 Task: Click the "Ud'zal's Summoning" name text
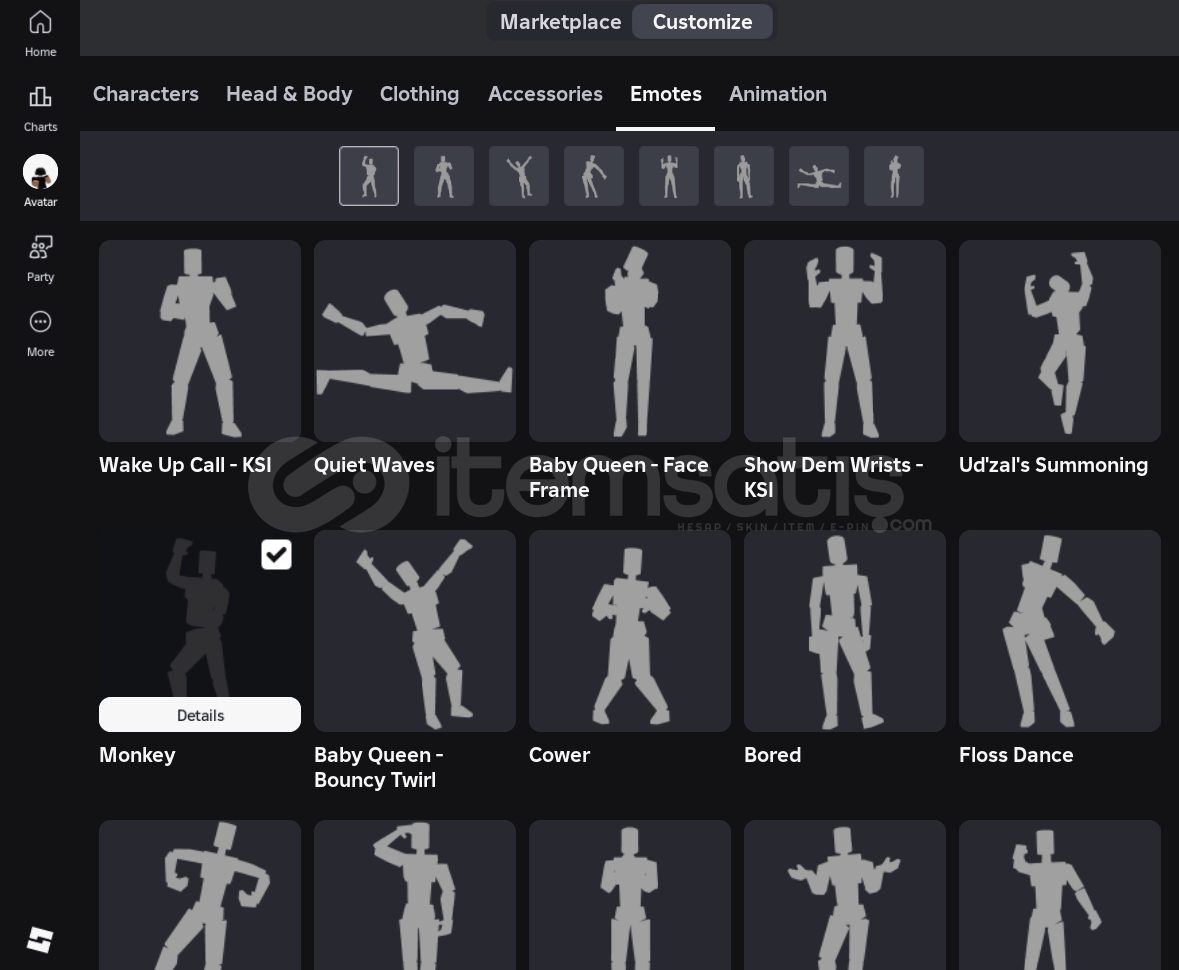1053,465
